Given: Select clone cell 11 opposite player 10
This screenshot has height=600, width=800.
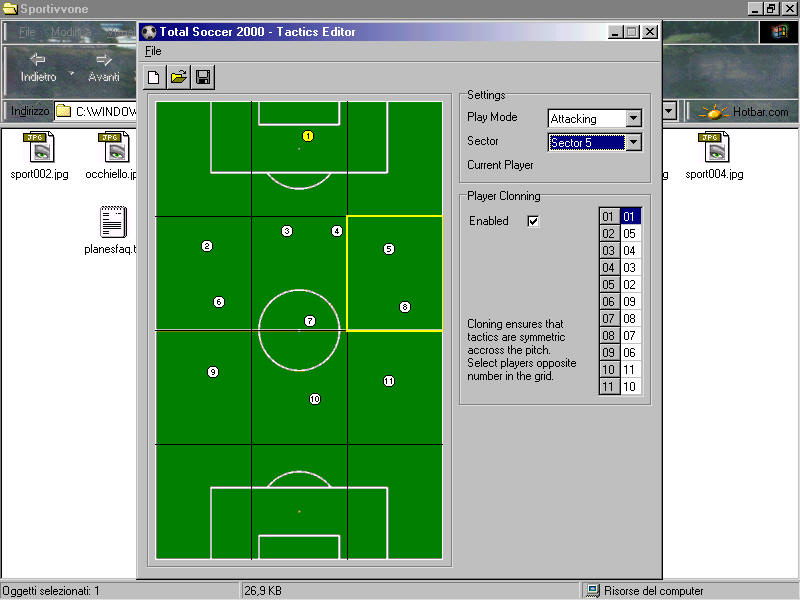Looking at the screenshot, I should coord(631,369).
